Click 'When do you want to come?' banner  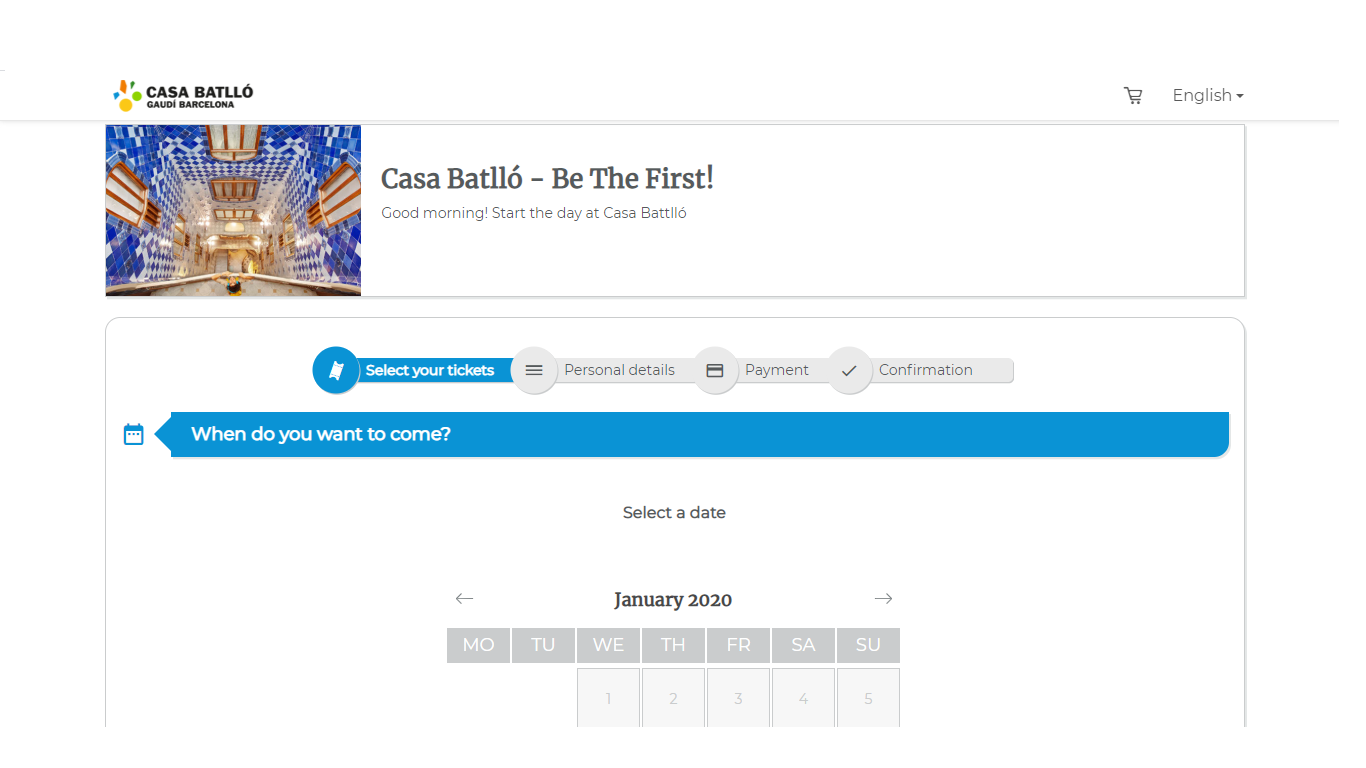pyautogui.click(x=699, y=434)
